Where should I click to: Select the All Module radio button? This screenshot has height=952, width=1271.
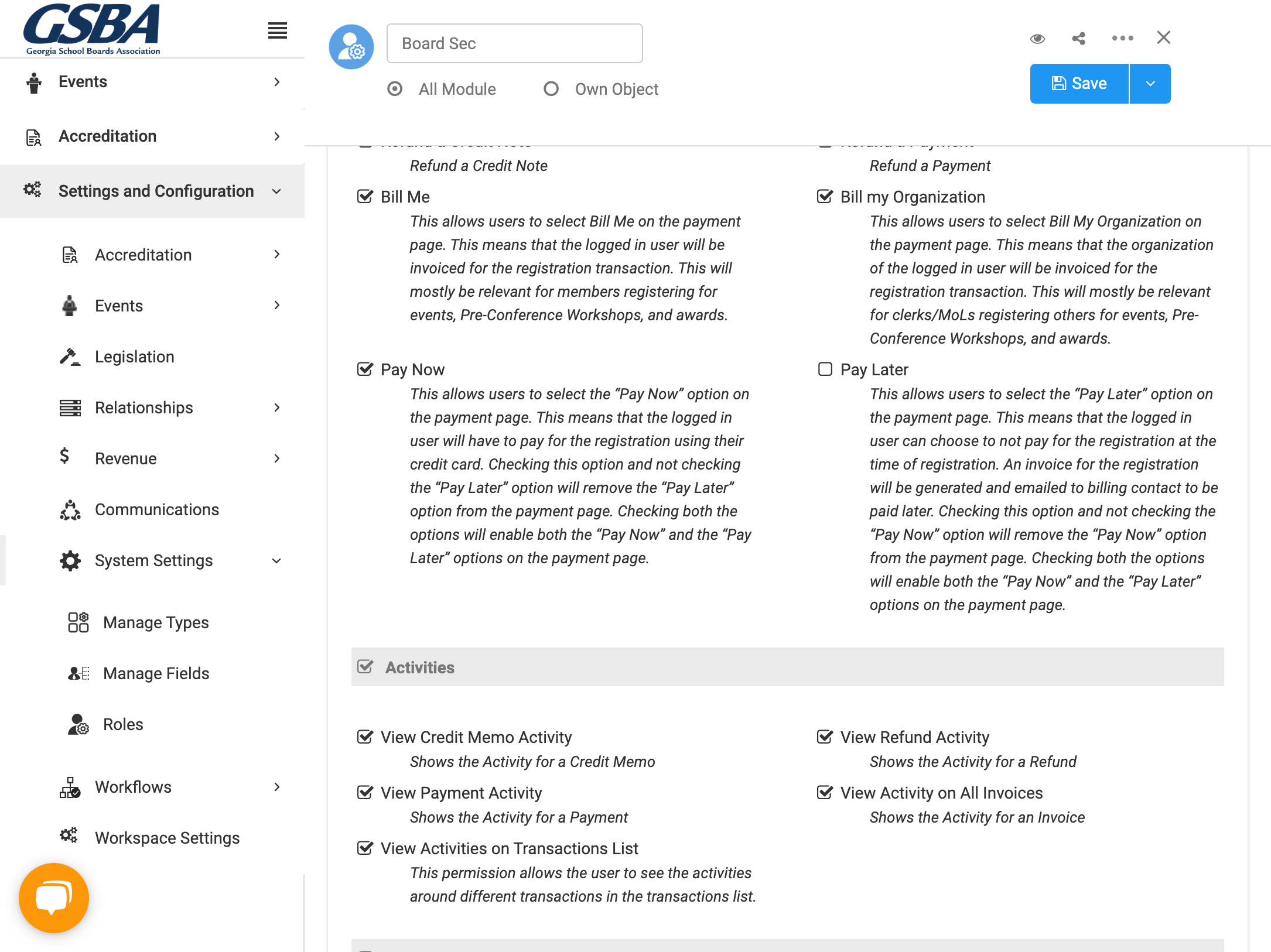[395, 89]
